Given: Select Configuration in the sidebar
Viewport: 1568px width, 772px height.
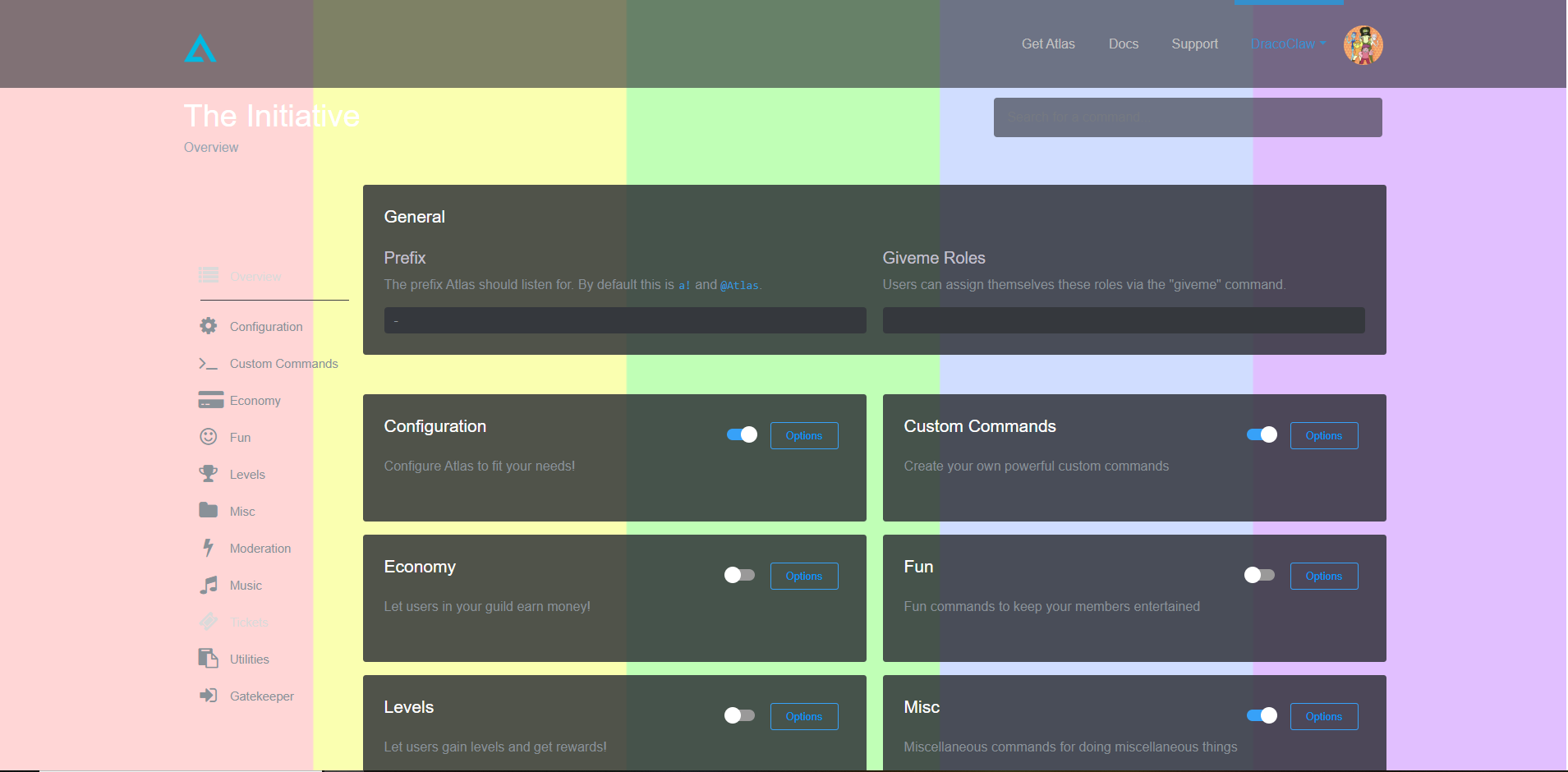Looking at the screenshot, I should click(x=266, y=327).
